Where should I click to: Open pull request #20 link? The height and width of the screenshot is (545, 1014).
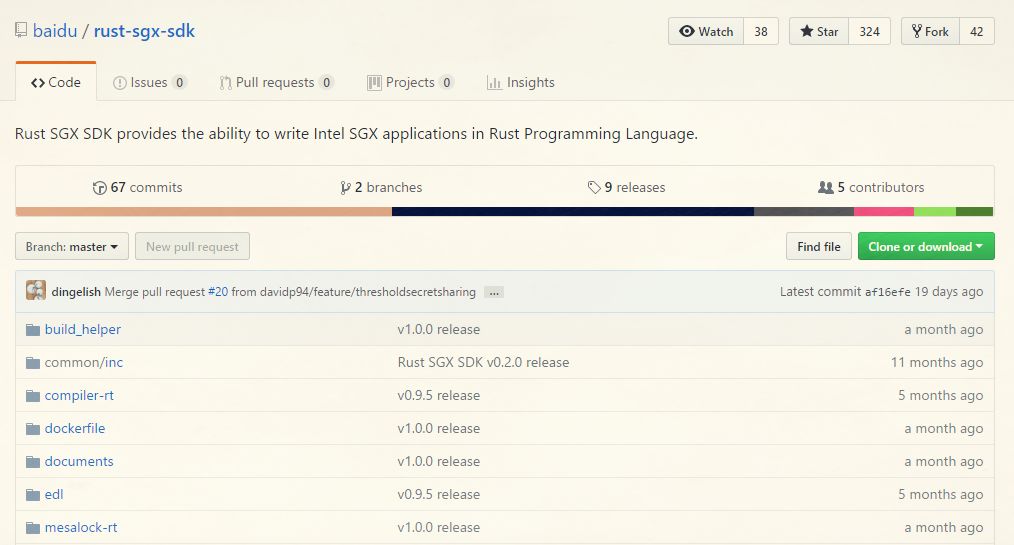(218, 292)
